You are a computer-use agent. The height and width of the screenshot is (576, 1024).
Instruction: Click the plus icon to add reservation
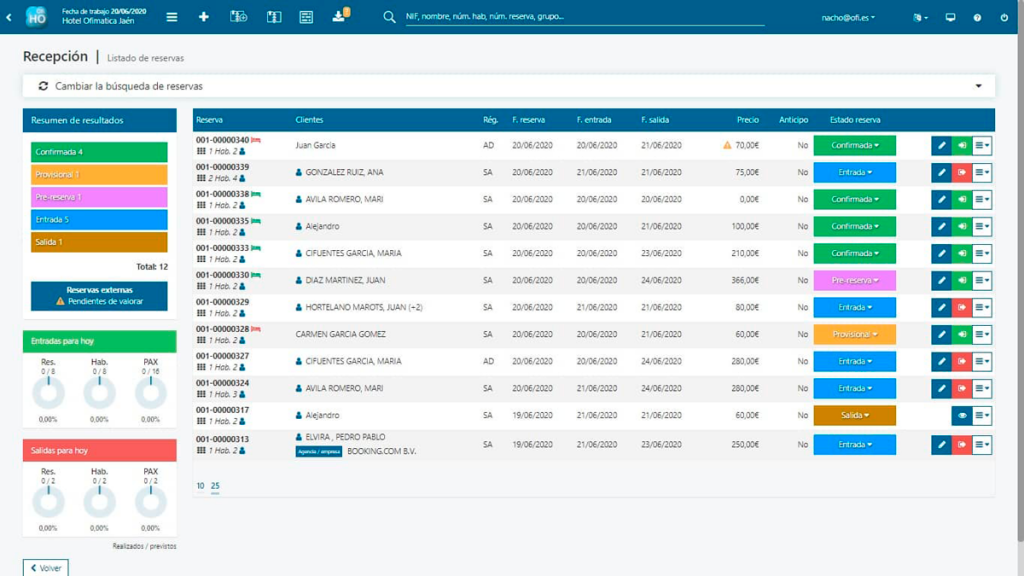[204, 17]
